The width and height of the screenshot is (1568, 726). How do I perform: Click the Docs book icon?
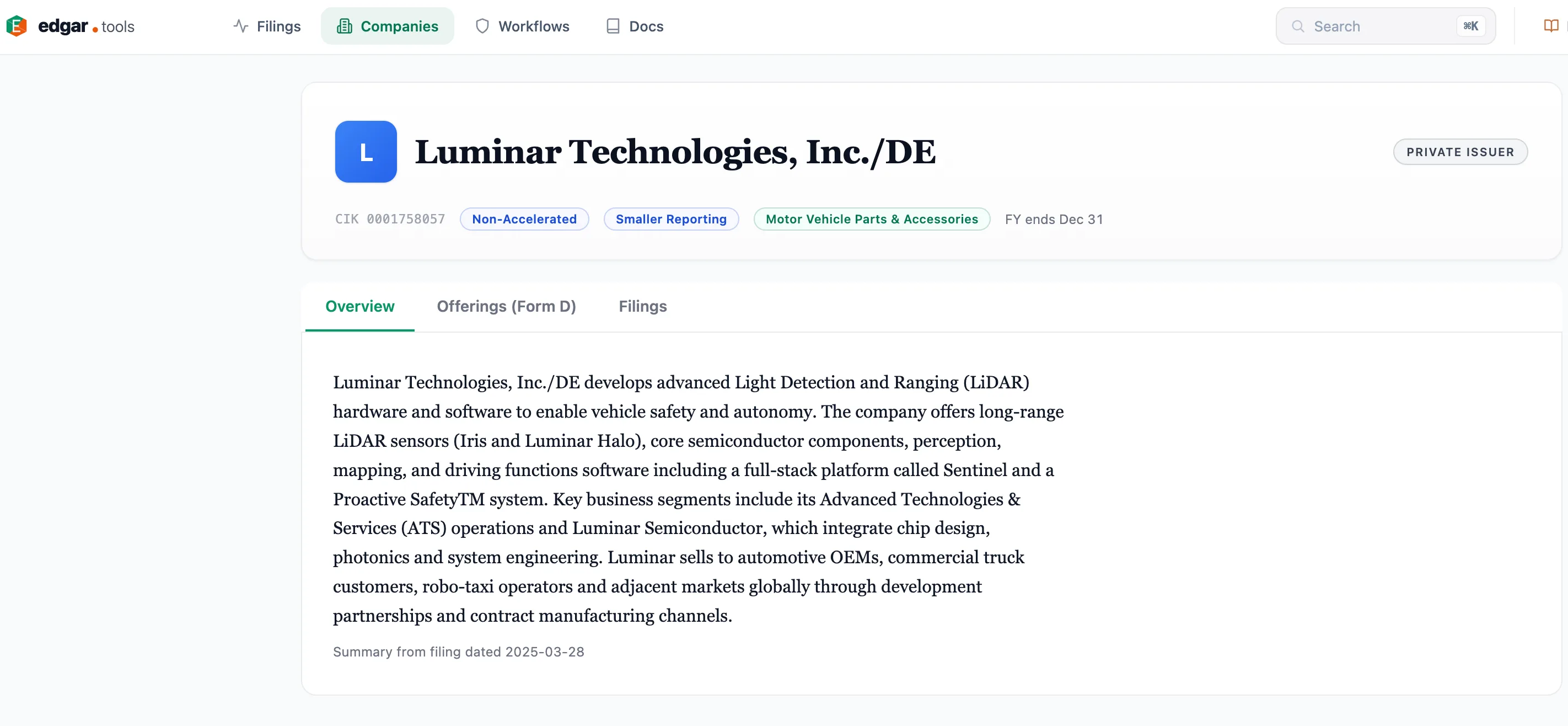(x=613, y=26)
